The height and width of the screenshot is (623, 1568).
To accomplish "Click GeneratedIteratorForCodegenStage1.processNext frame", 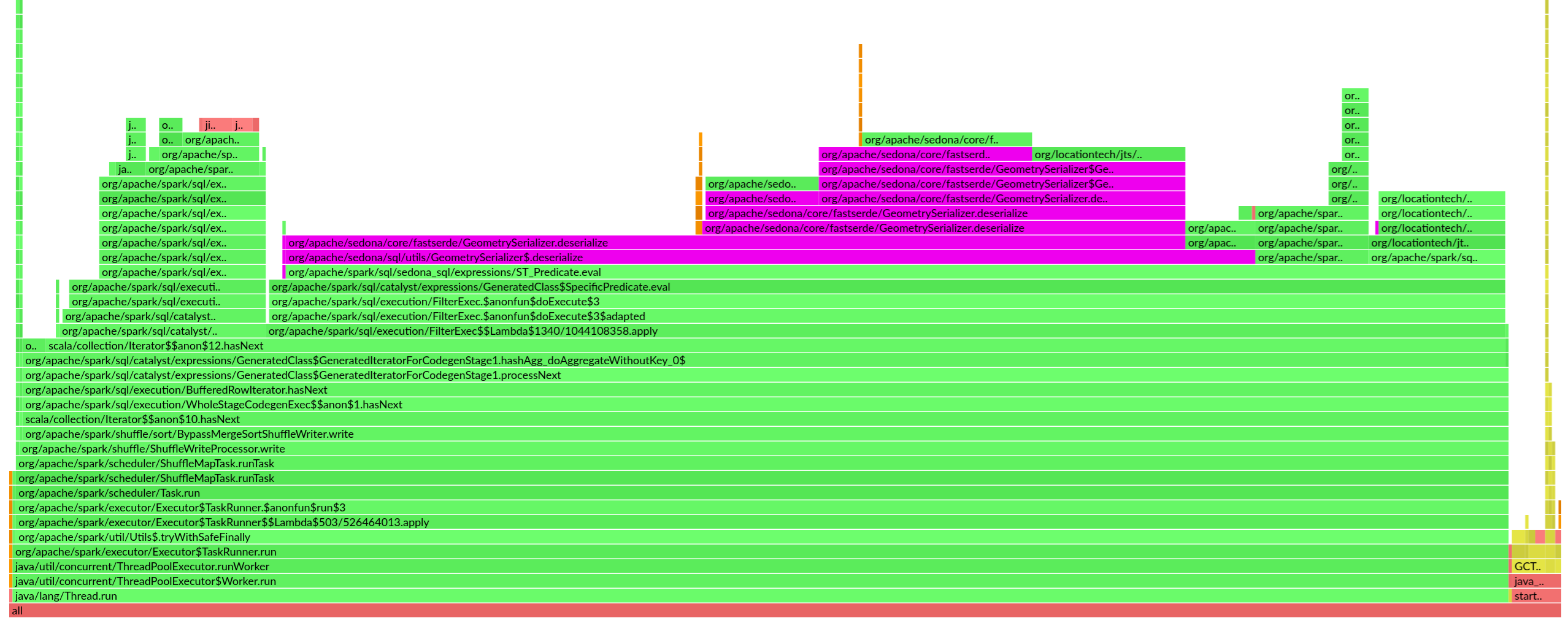I will (x=765, y=375).
